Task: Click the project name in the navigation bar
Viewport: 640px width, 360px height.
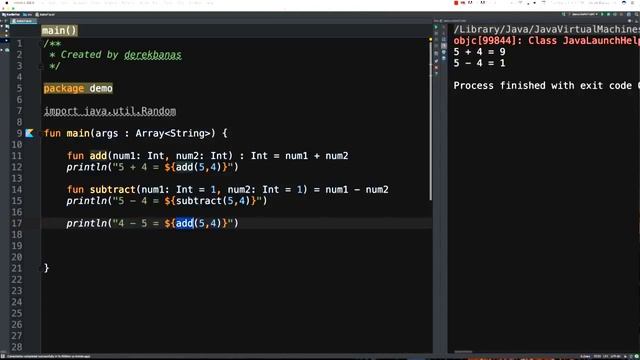Action: (x=11, y=15)
